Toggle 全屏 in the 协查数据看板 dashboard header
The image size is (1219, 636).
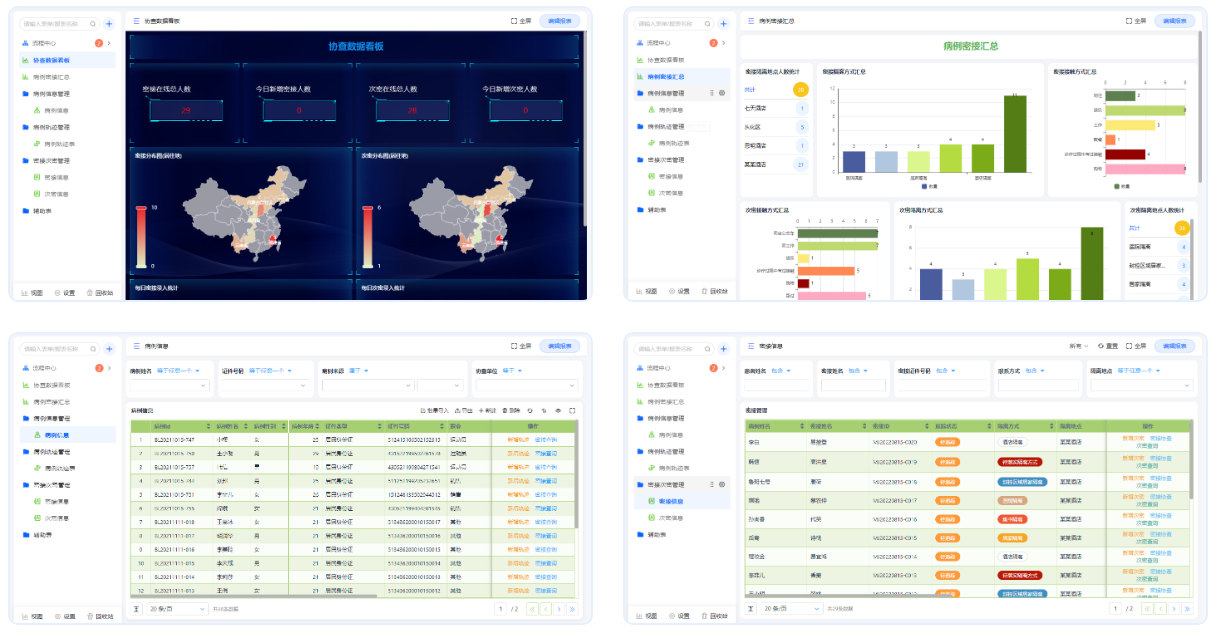click(521, 20)
